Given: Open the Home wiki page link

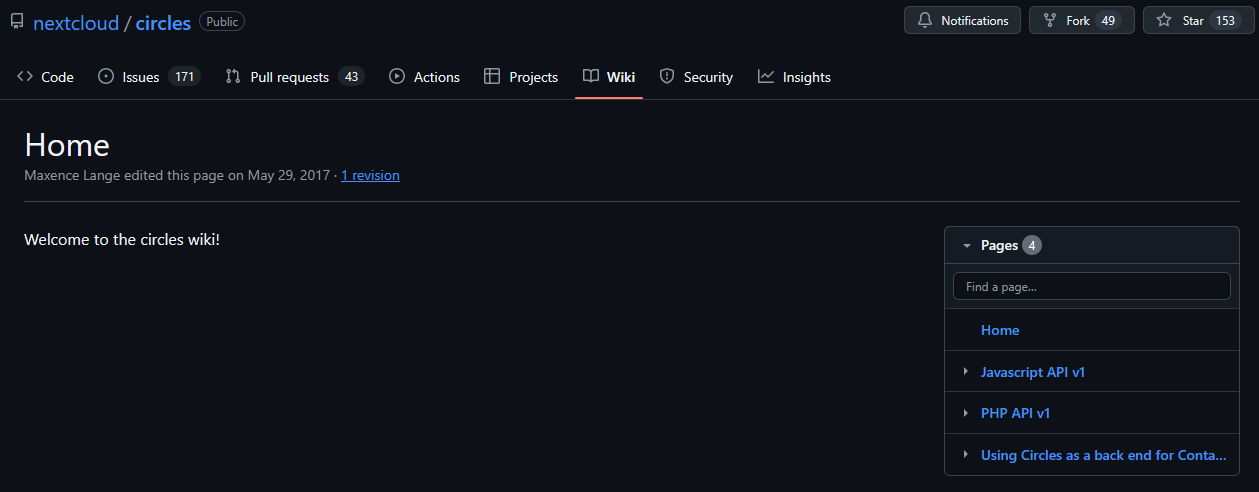Looking at the screenshot, I should pos(1000,331).
